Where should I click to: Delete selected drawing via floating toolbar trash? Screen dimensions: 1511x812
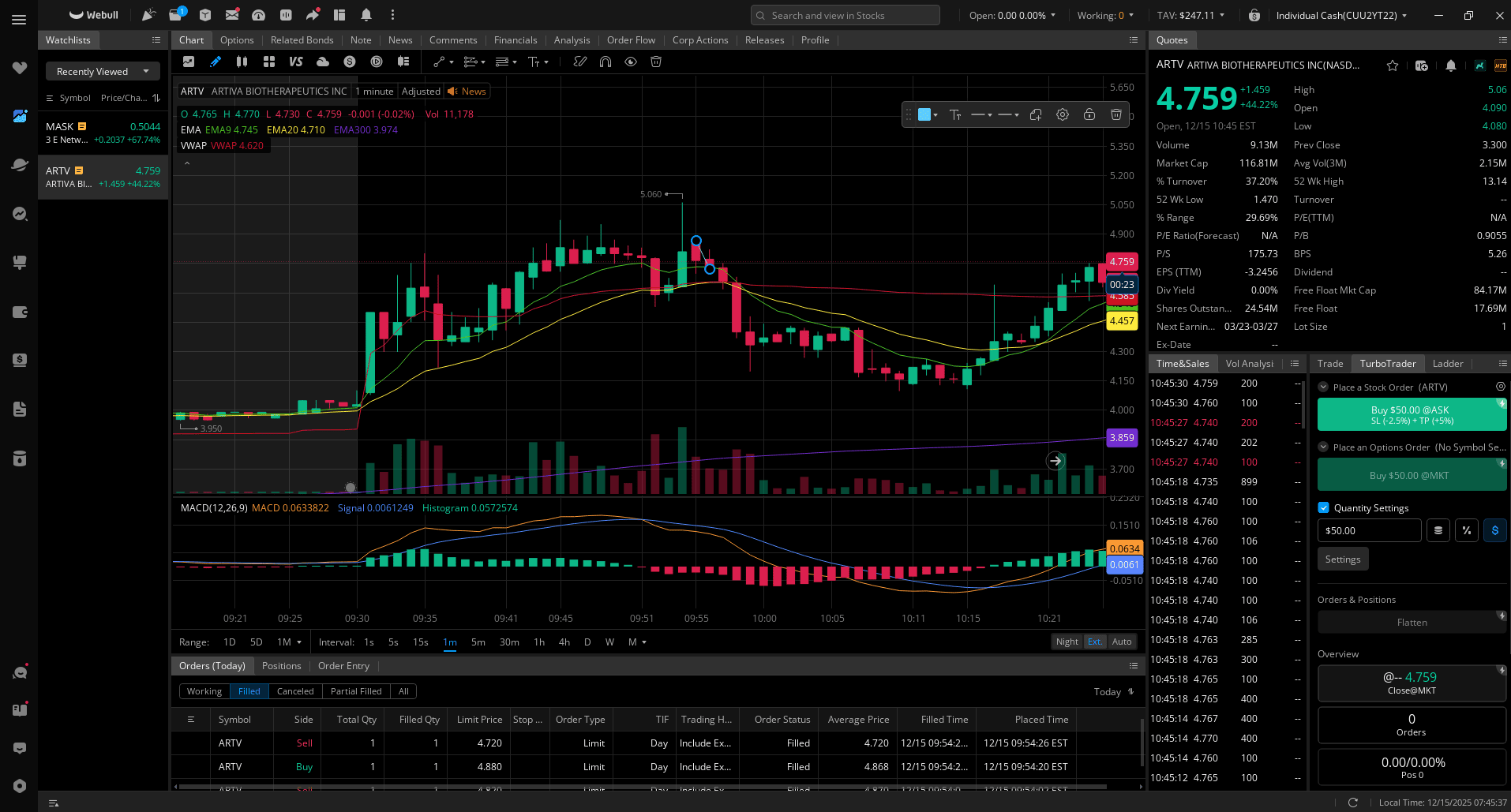pyautogui.click(x=1116, y=114)
